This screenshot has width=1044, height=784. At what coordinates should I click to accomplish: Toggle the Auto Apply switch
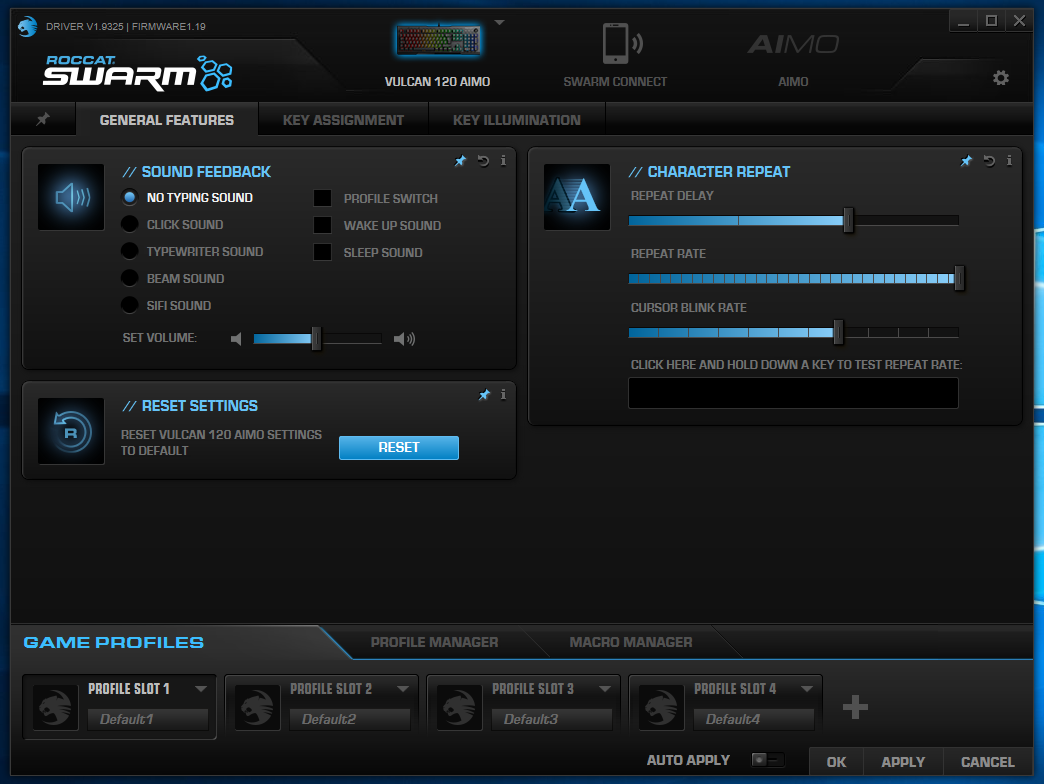[768, 760]
